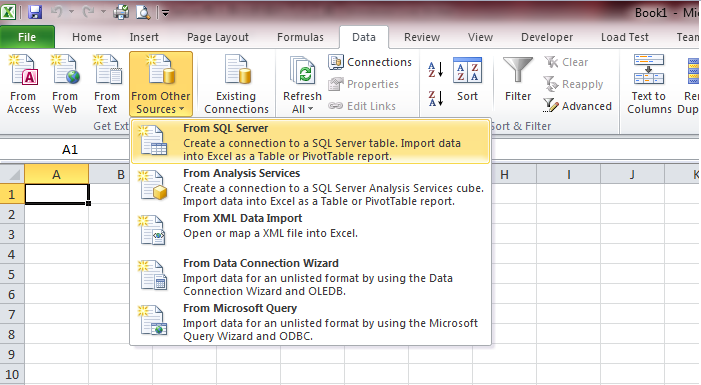The image size is (701, 385).
Task: Choose From Data Connection Wizard
Action: [x=311, y=277]
